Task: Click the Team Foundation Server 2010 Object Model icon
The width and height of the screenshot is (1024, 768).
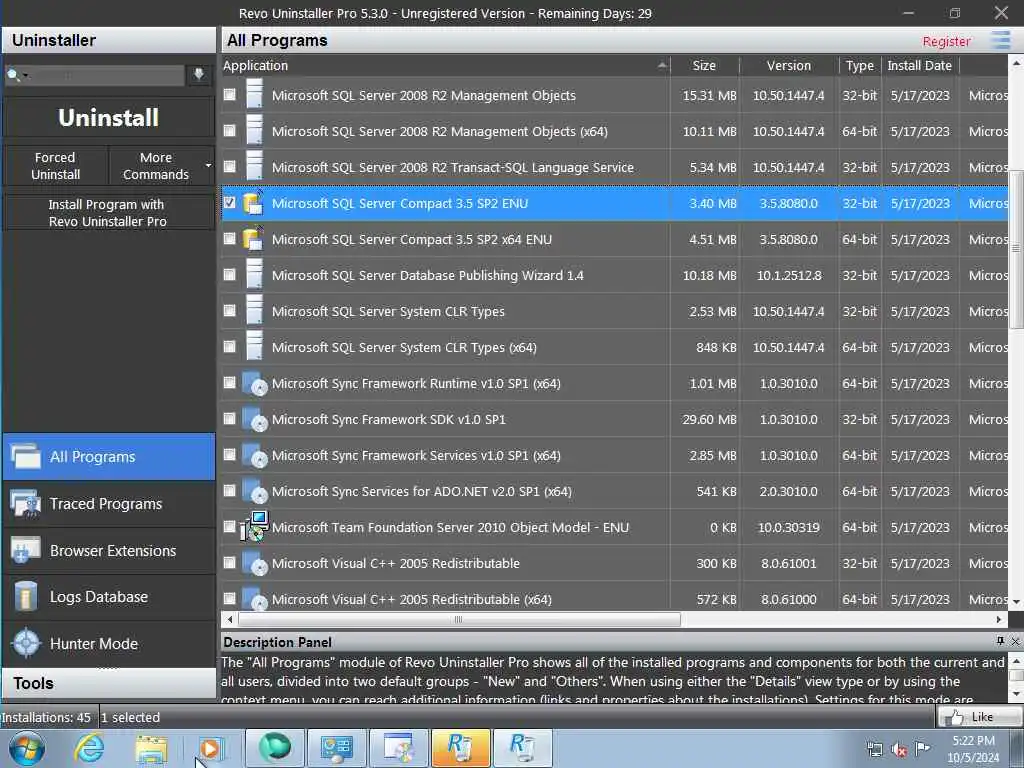Action: (x=254, y=526)
